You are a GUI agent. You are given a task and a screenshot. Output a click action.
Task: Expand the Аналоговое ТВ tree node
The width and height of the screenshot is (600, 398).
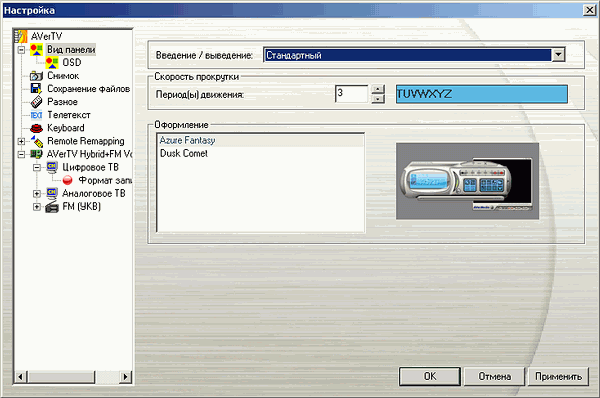point(37,194)
